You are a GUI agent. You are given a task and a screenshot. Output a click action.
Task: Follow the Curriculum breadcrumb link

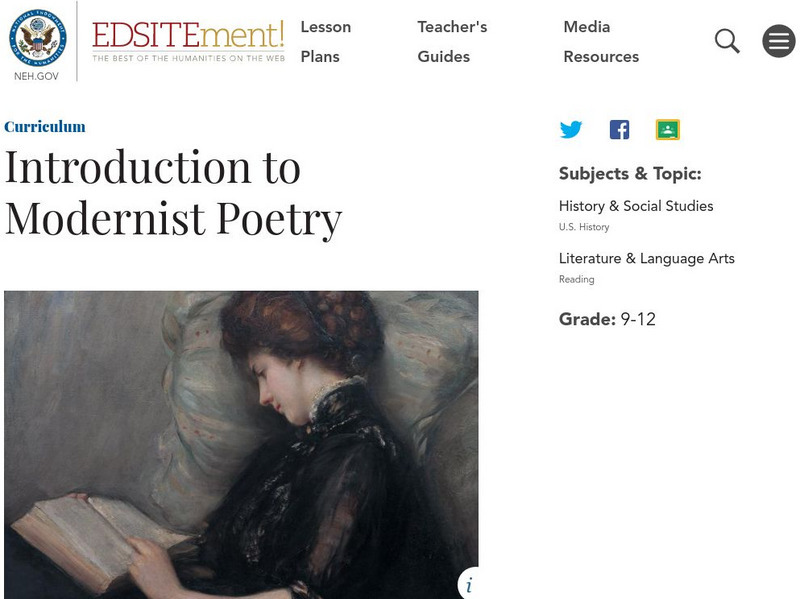[45, 127]
